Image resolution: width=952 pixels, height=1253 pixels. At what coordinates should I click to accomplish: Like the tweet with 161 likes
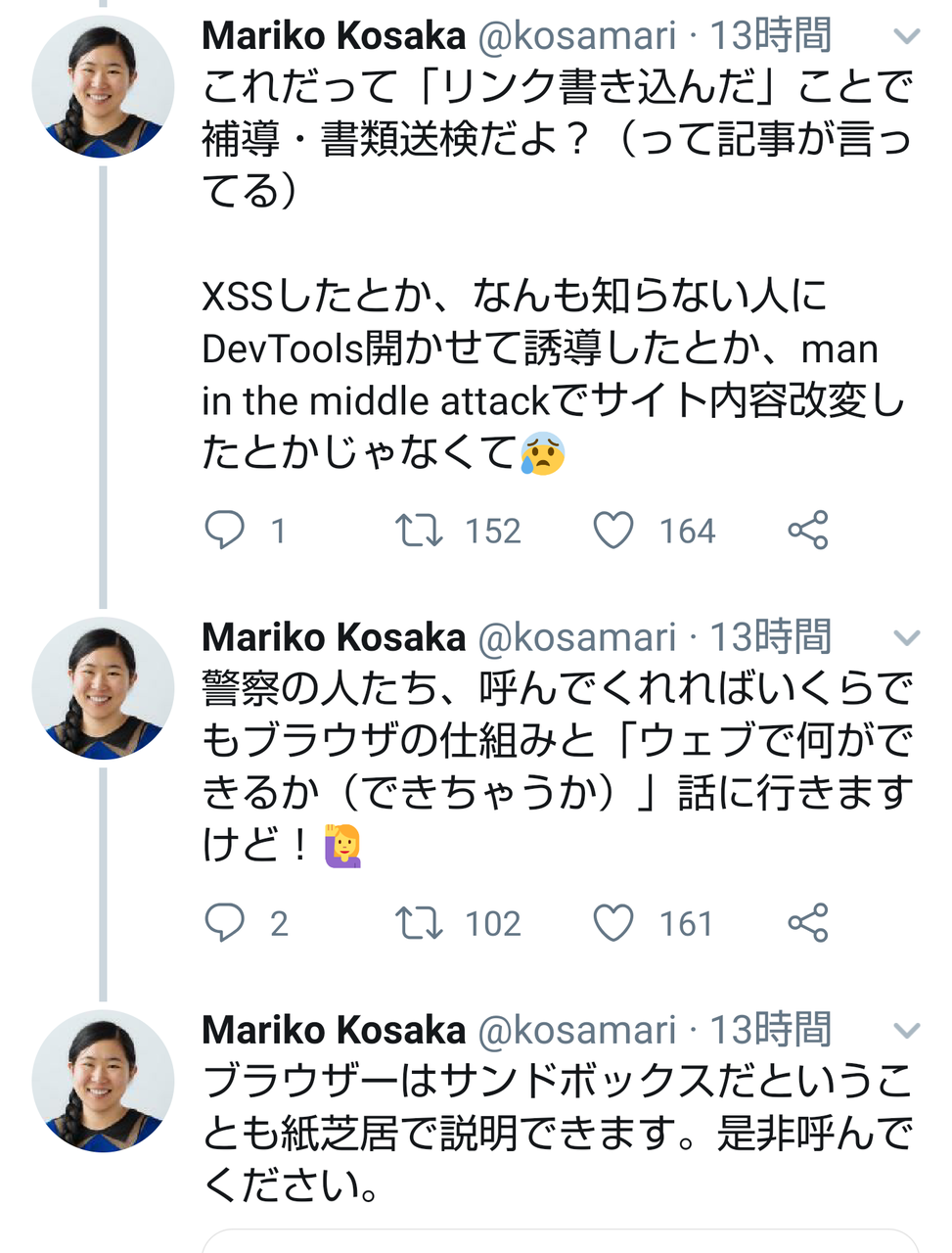point(613,923)
